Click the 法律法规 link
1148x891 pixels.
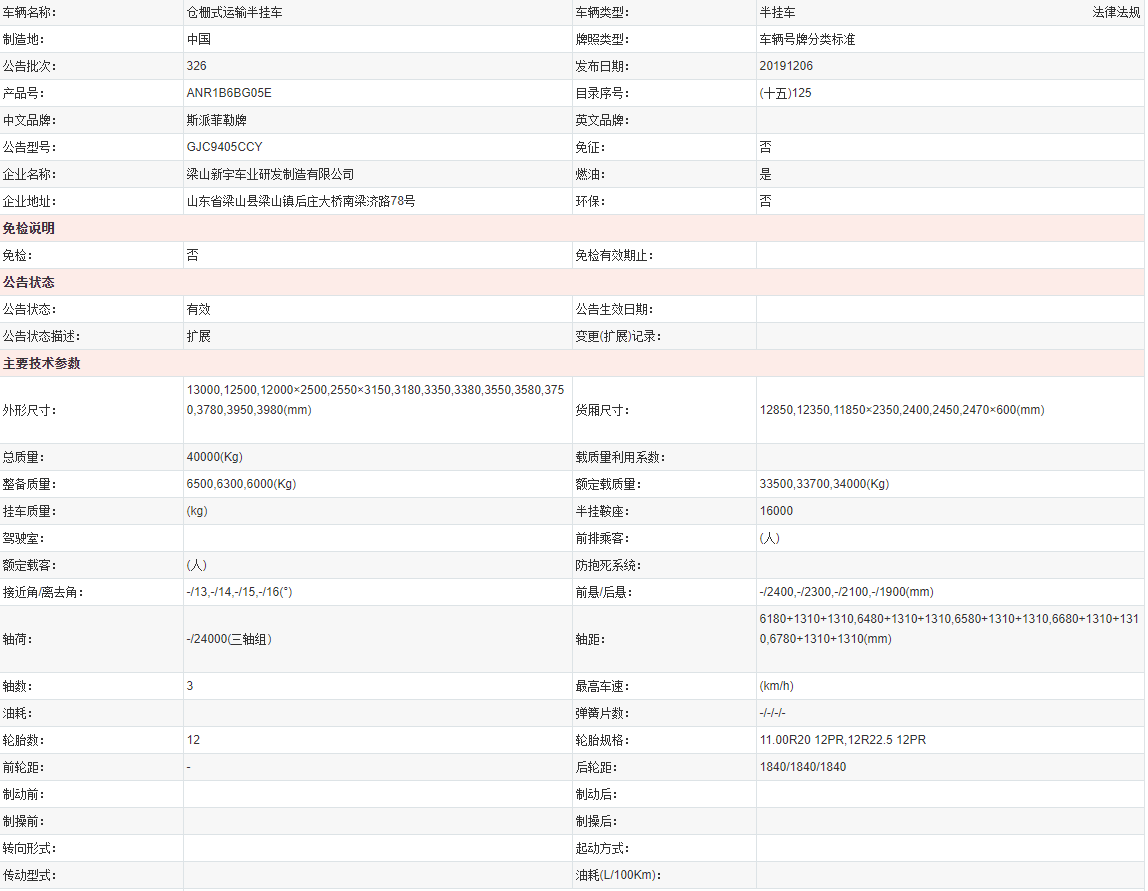pyautogui.click(x=1116, y=13)
